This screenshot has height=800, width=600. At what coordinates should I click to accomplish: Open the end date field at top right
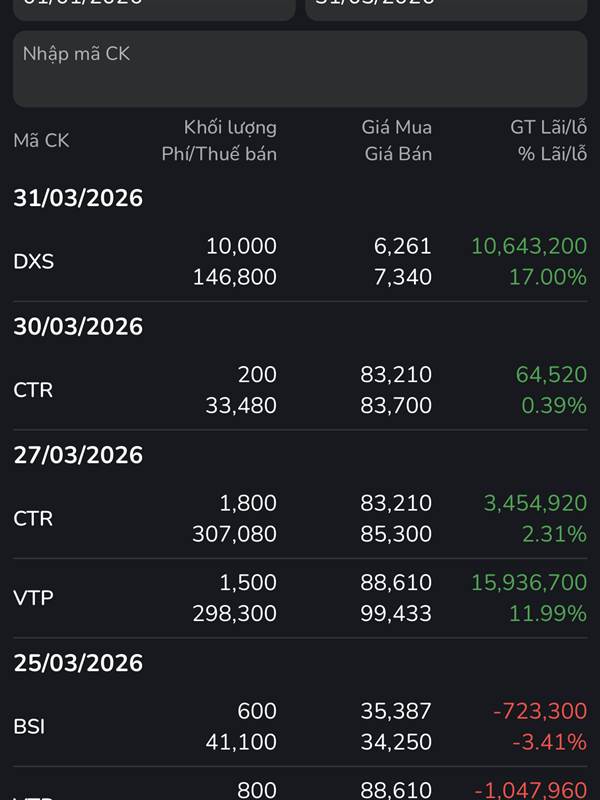445,6
